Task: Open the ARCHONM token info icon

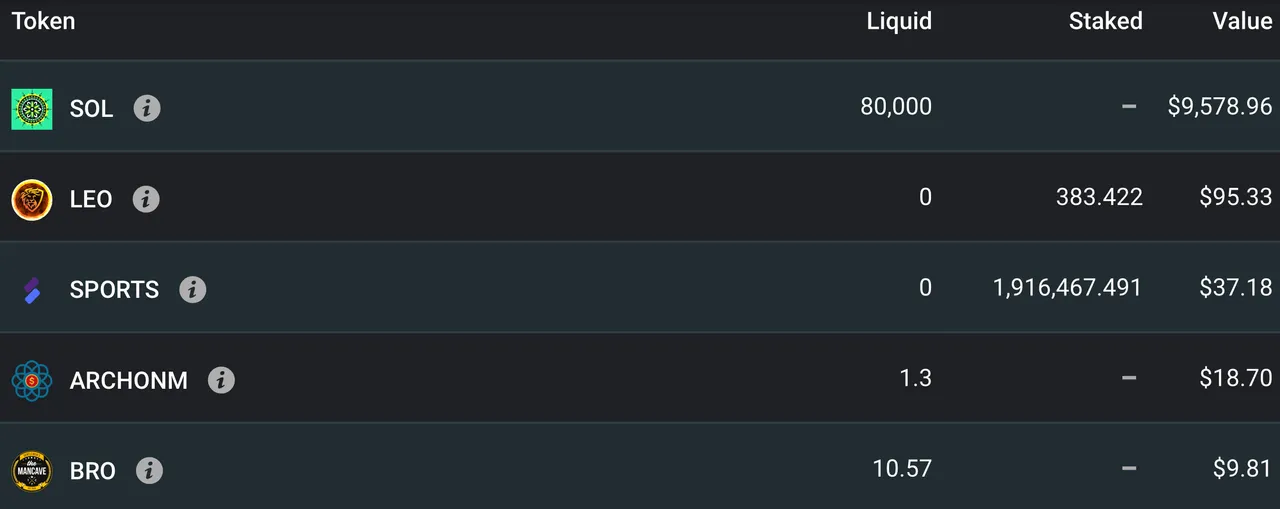Action: point(222,380)
